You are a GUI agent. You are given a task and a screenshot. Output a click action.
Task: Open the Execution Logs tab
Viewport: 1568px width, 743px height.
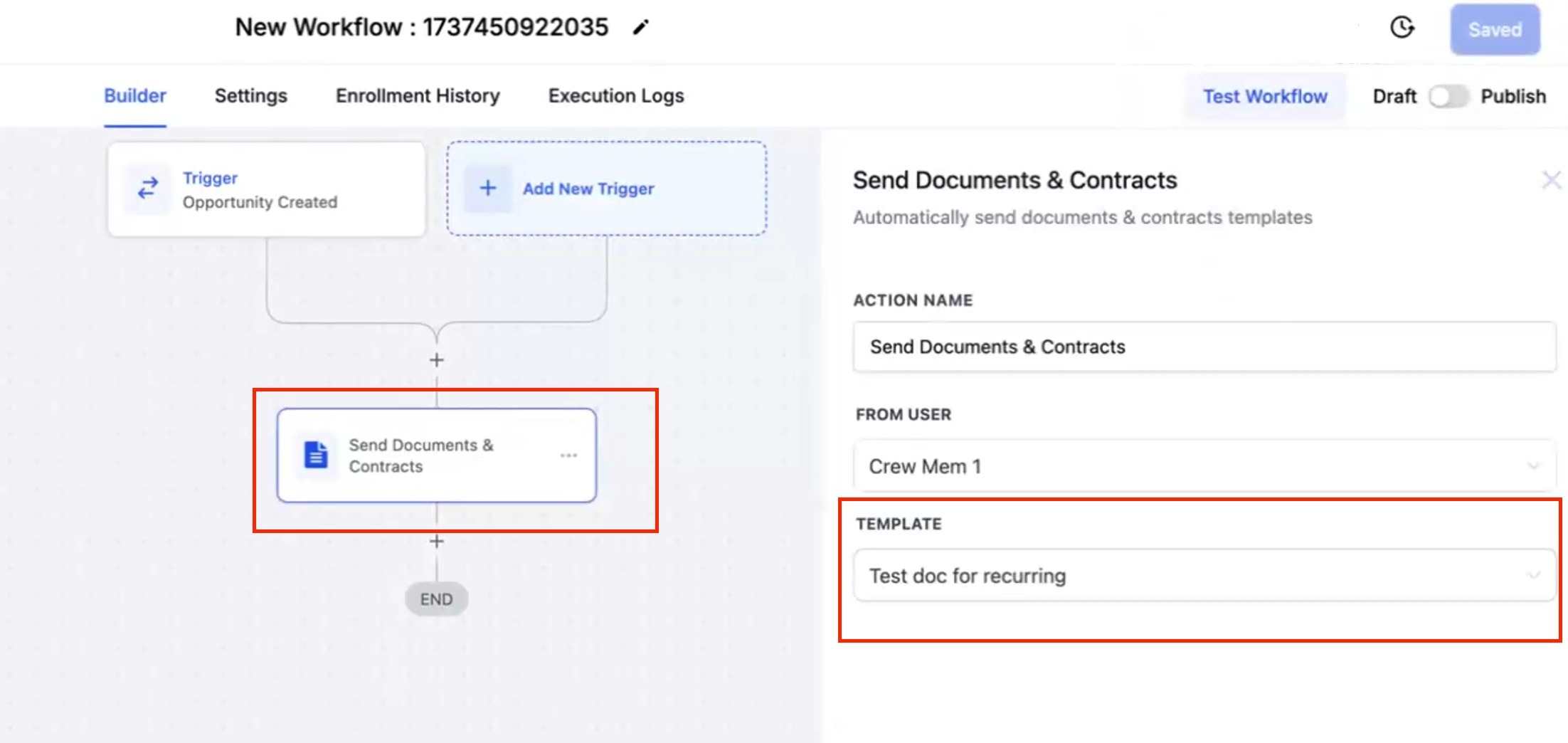[615, 95]
